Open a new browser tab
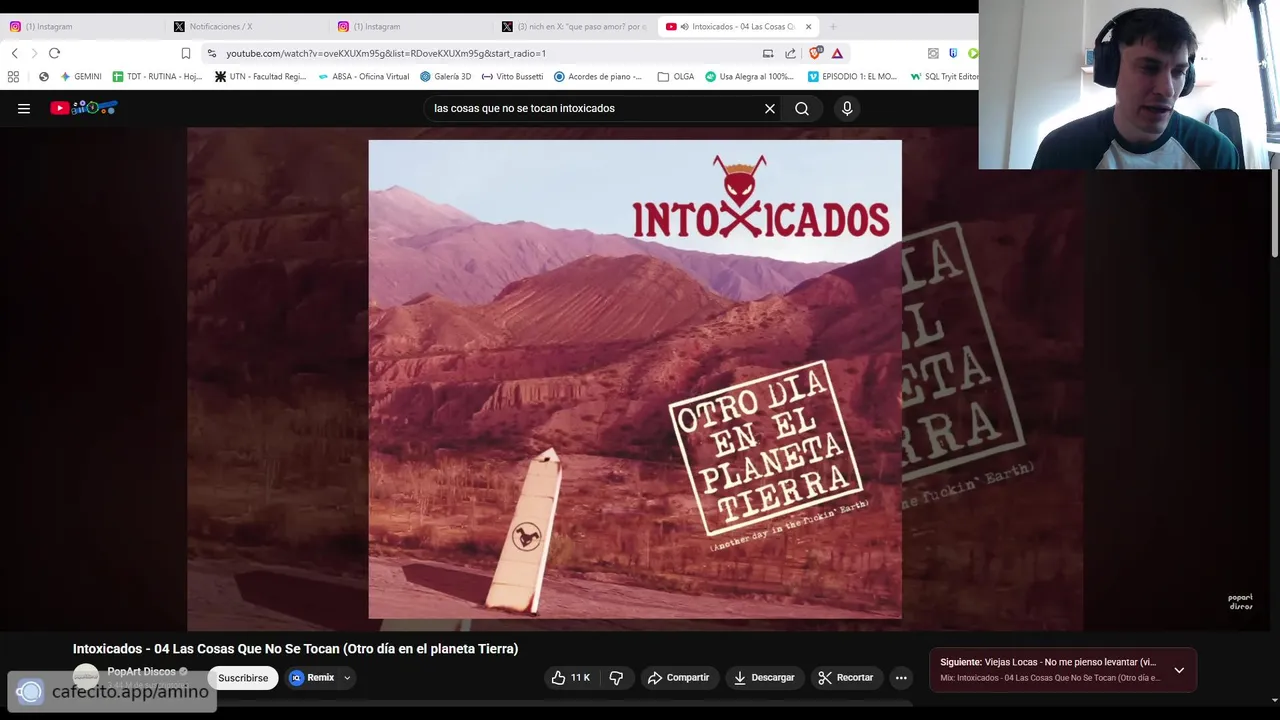This screenshot has height=720, width=1280. 833,26
